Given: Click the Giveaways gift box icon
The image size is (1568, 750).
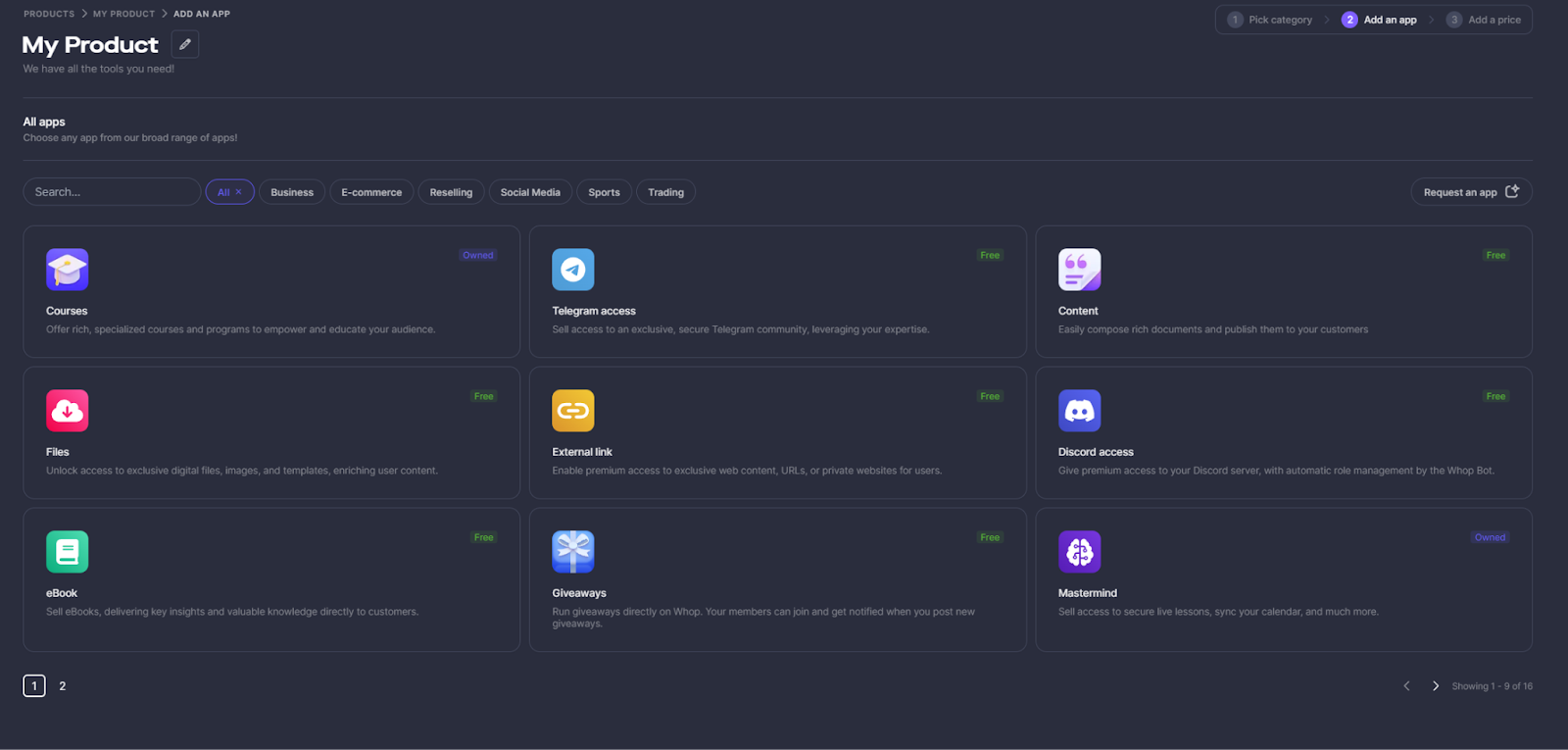Looking at the screenshot, I should coord(573,552).
